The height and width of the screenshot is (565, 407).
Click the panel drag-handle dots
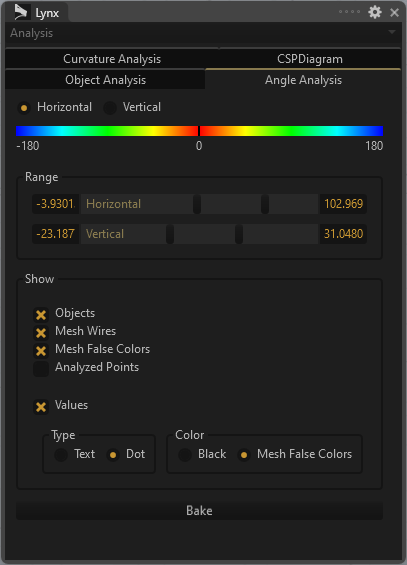[349, 12]
